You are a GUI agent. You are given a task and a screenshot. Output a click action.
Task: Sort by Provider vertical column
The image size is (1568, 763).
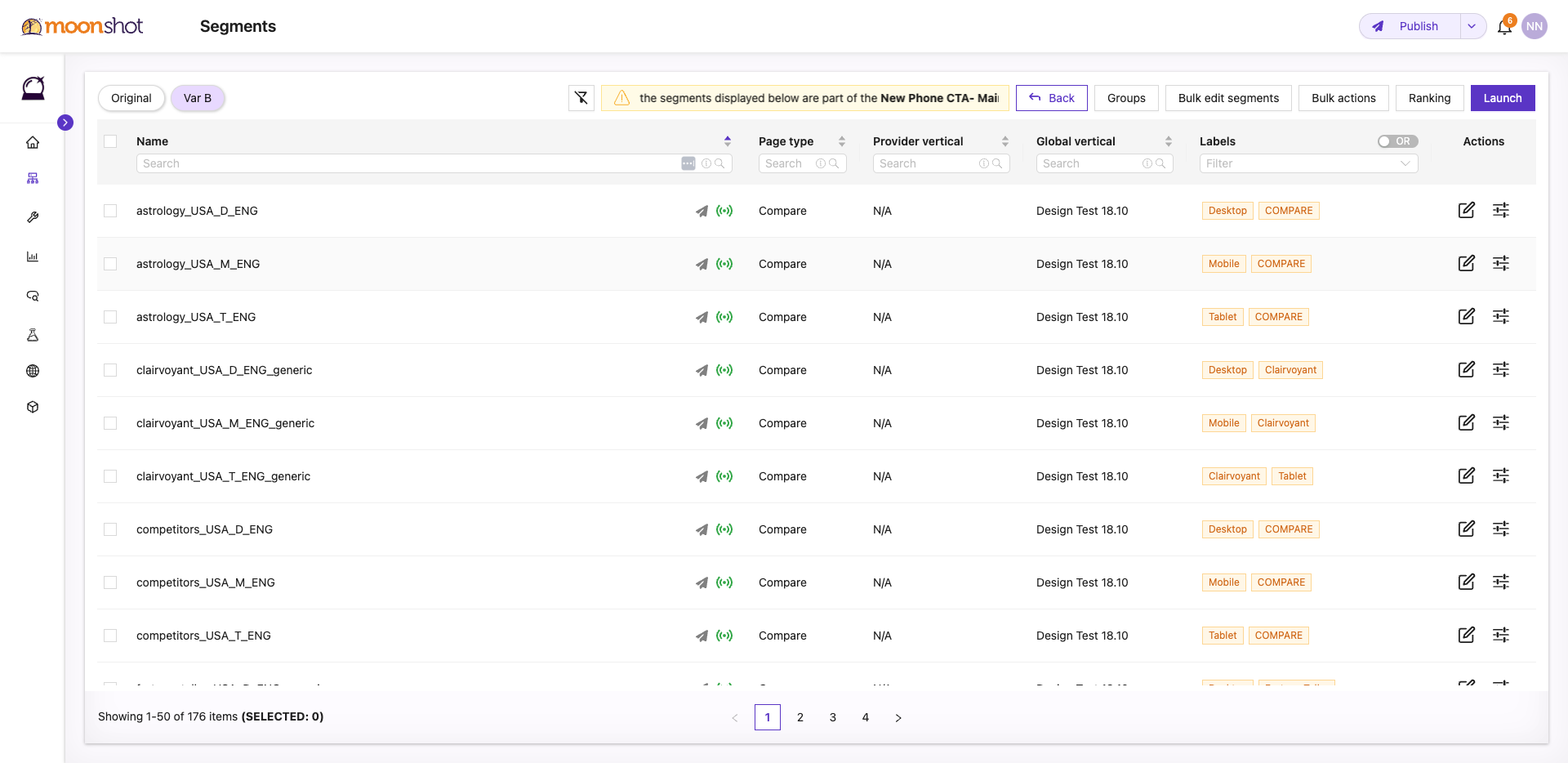point(1005,141)
